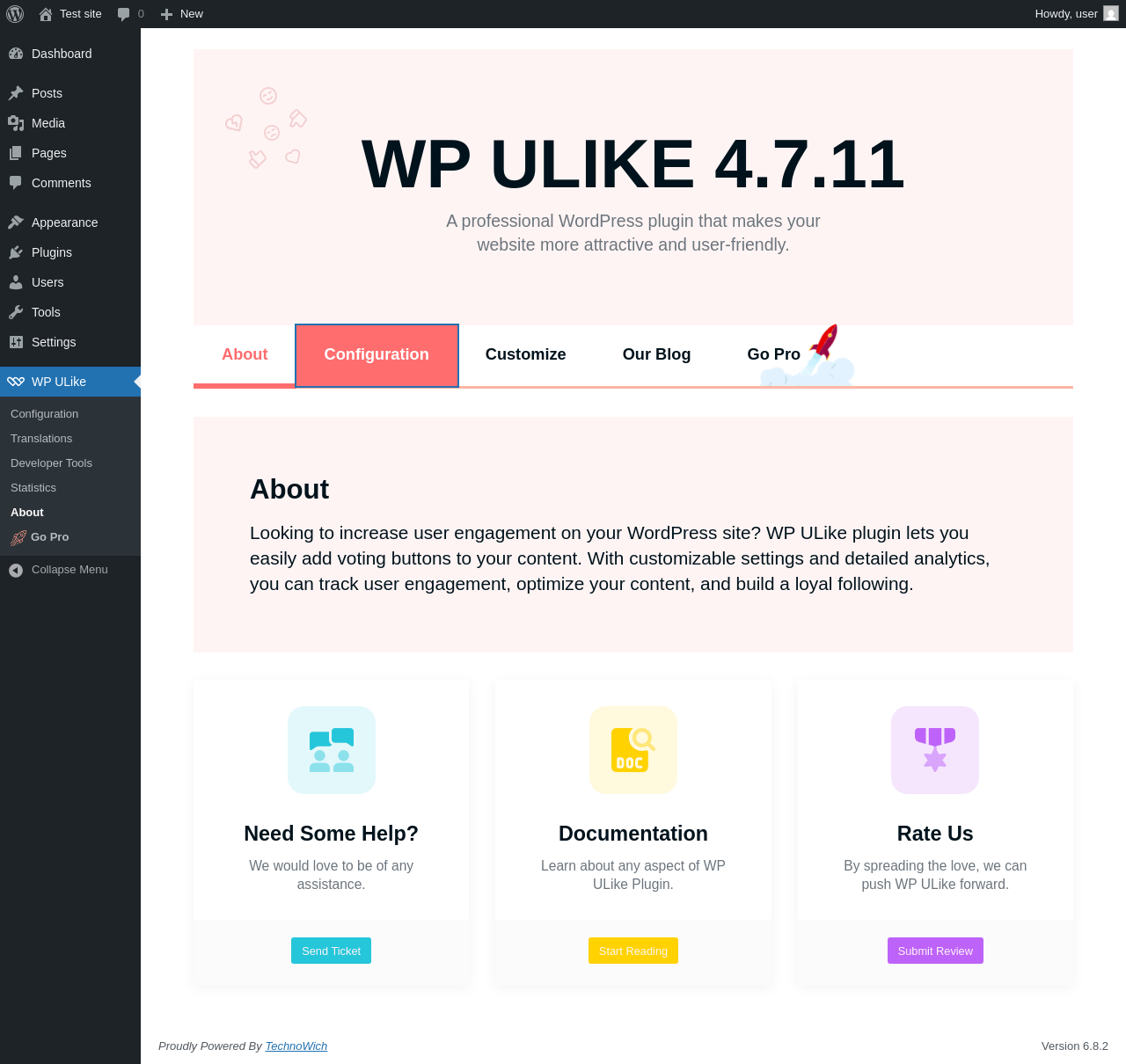Click the WP ULike menu label

pyautogui.click(x=59, y=382)
